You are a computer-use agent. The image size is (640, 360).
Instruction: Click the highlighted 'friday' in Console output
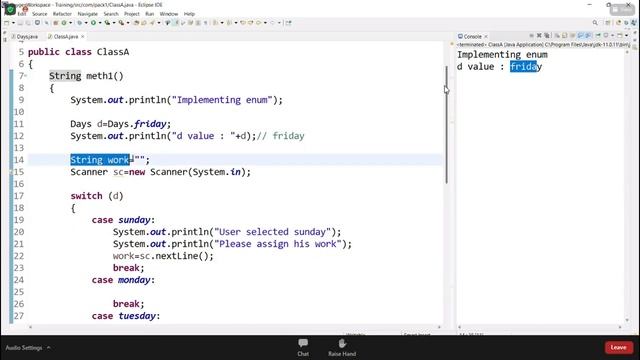coord(523,67)
